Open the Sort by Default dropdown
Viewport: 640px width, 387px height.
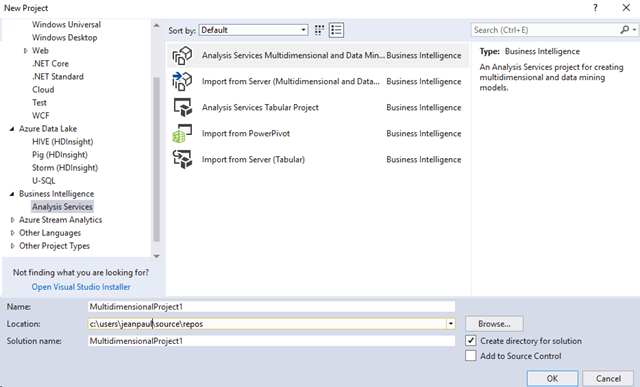[x=253, y=30]
